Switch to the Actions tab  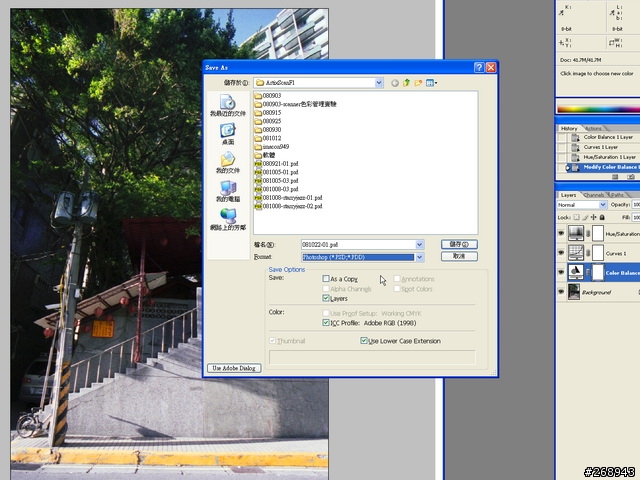click(593, 128)
